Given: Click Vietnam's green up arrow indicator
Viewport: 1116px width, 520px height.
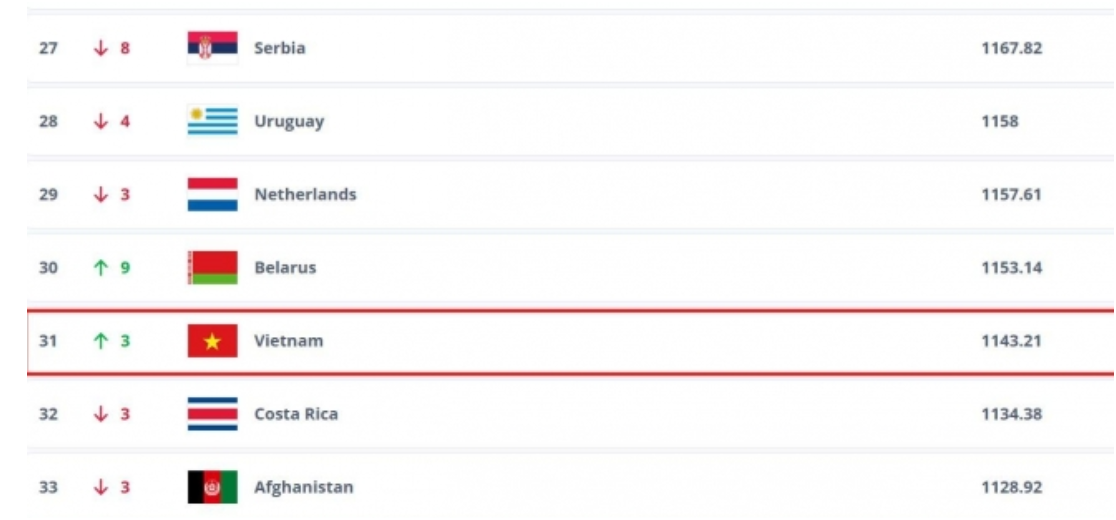Looking at the screenshot, I should point(101,341).
